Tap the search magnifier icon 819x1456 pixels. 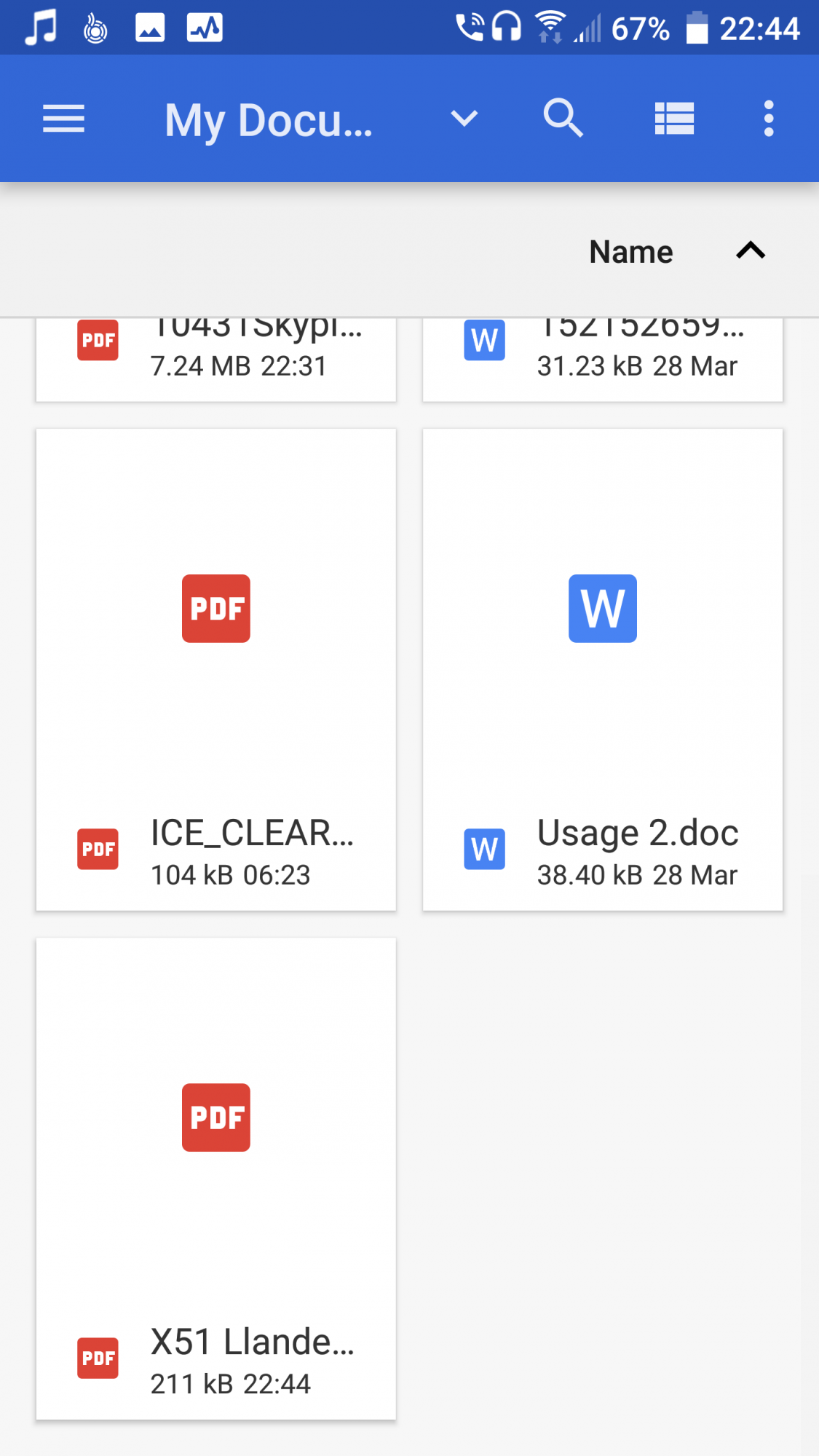(x=563, y=118)
